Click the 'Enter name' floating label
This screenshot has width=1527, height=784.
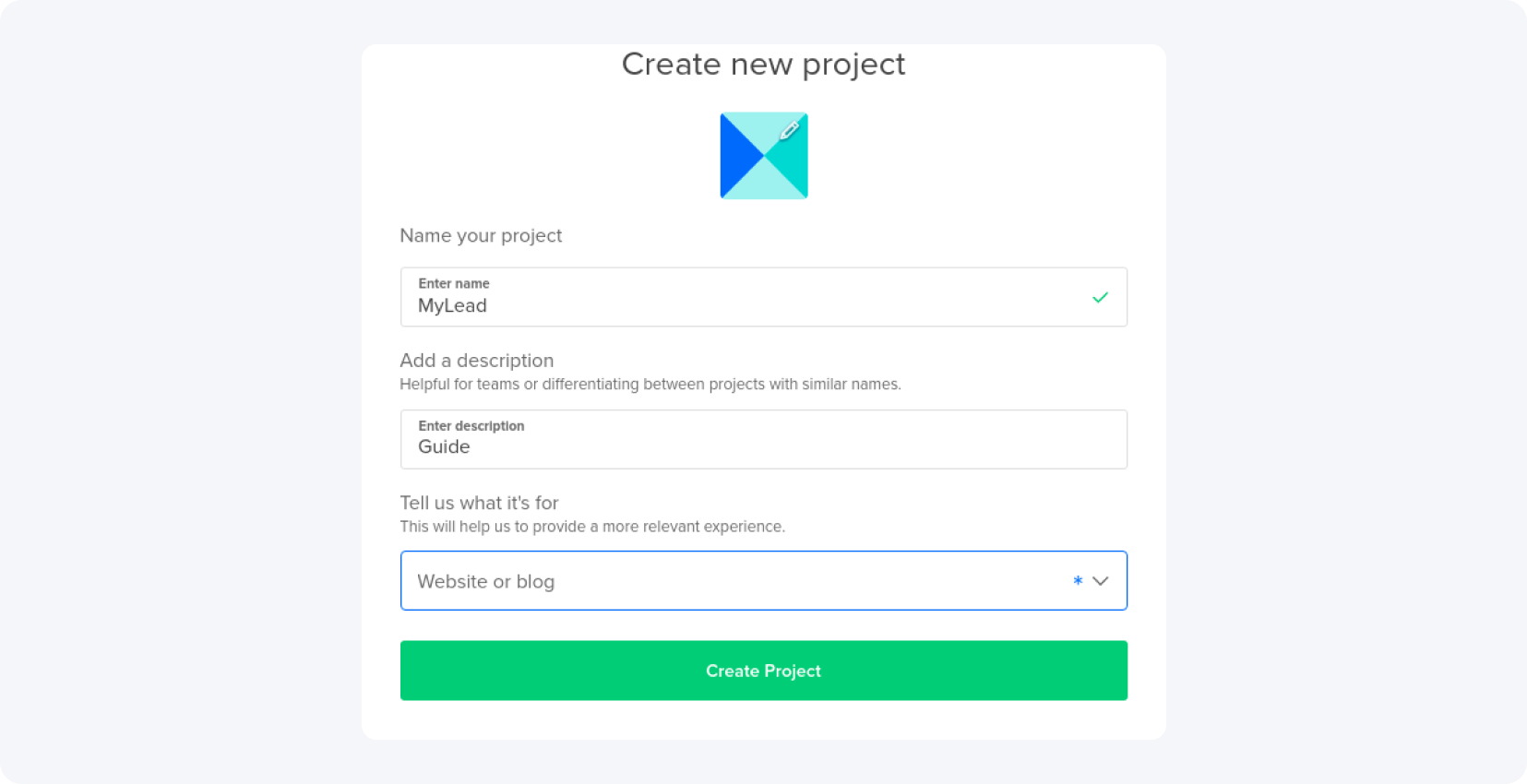pyautogui.click(x=454, y=283)
